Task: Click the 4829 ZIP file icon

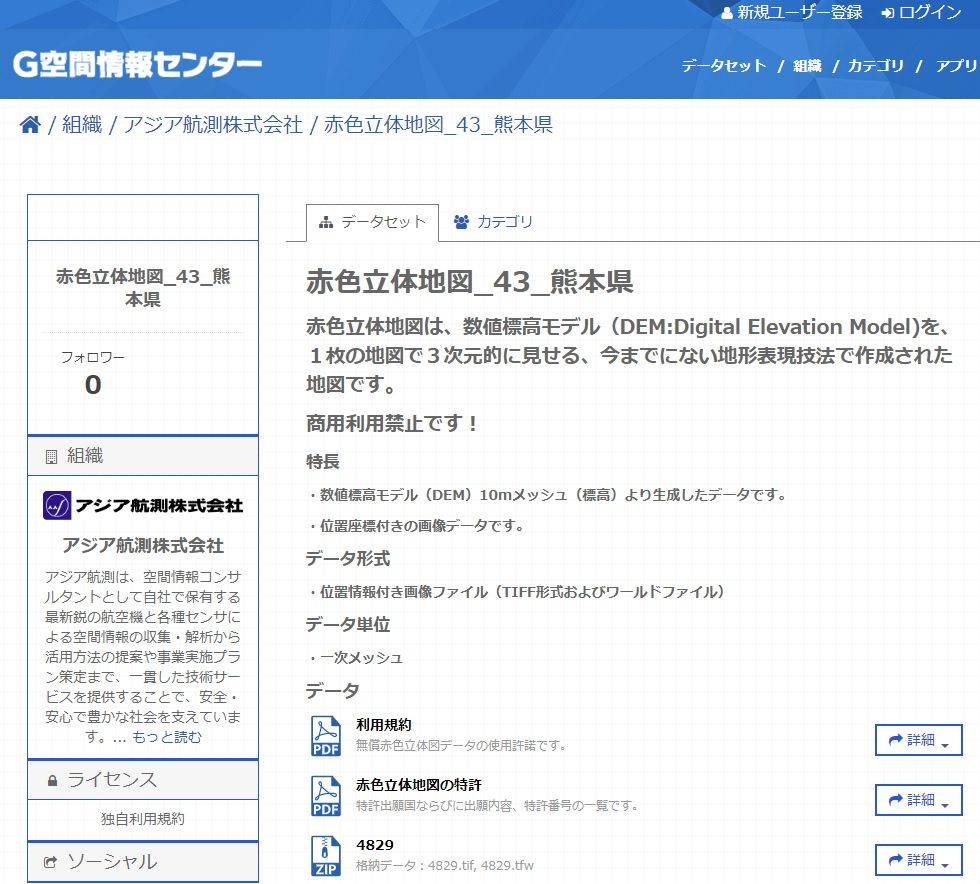Action: [x=326, y=857]
